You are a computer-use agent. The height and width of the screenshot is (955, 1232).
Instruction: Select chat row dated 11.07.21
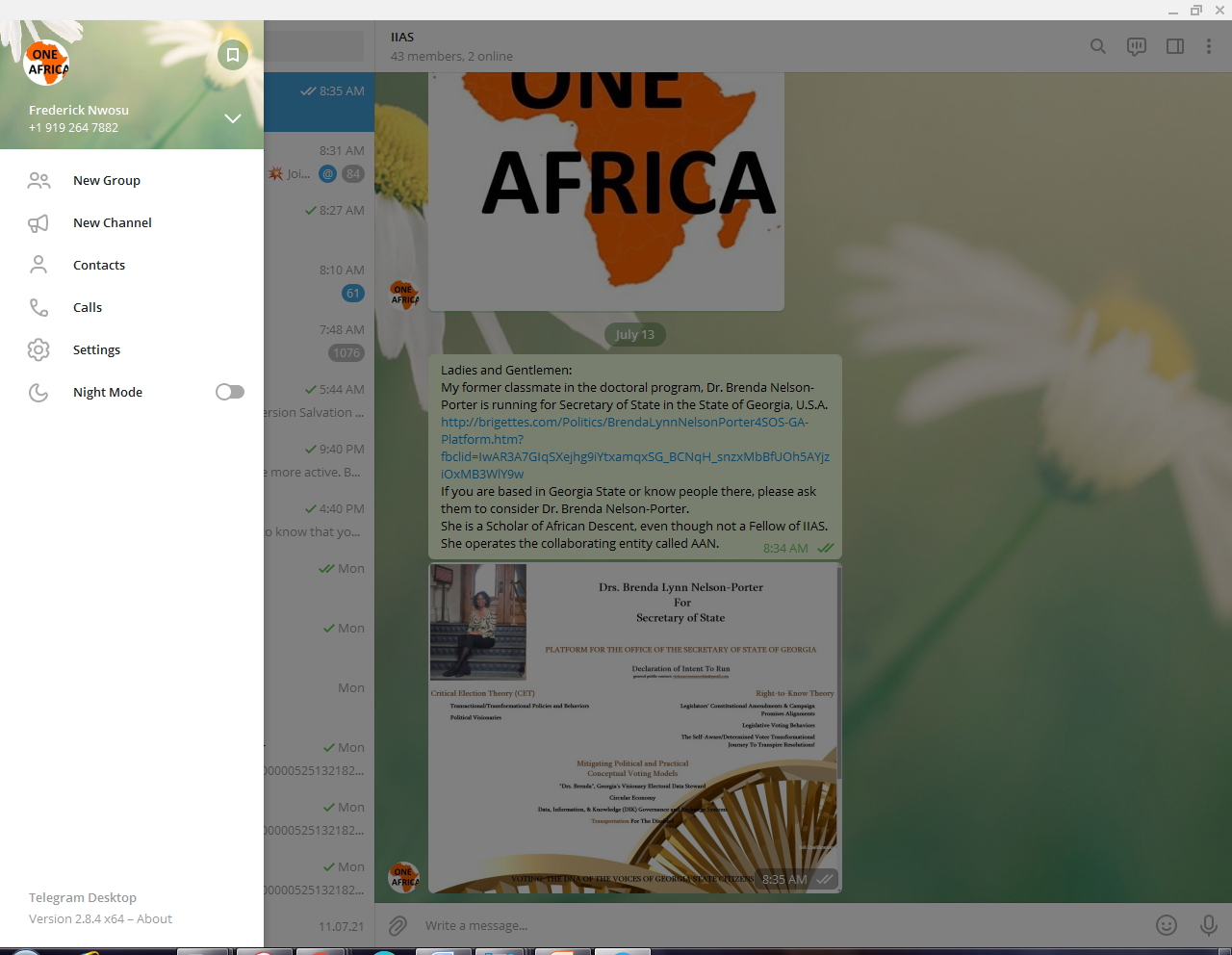click(x=319, y=927)
